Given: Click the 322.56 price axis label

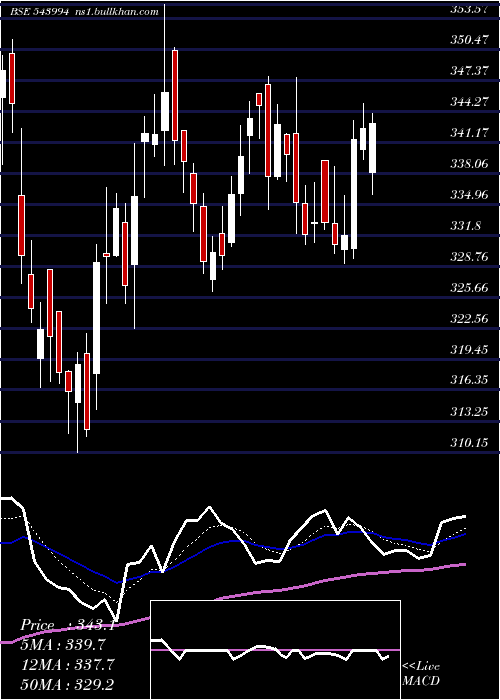Looking at the screenshot, I should (468, 319).
